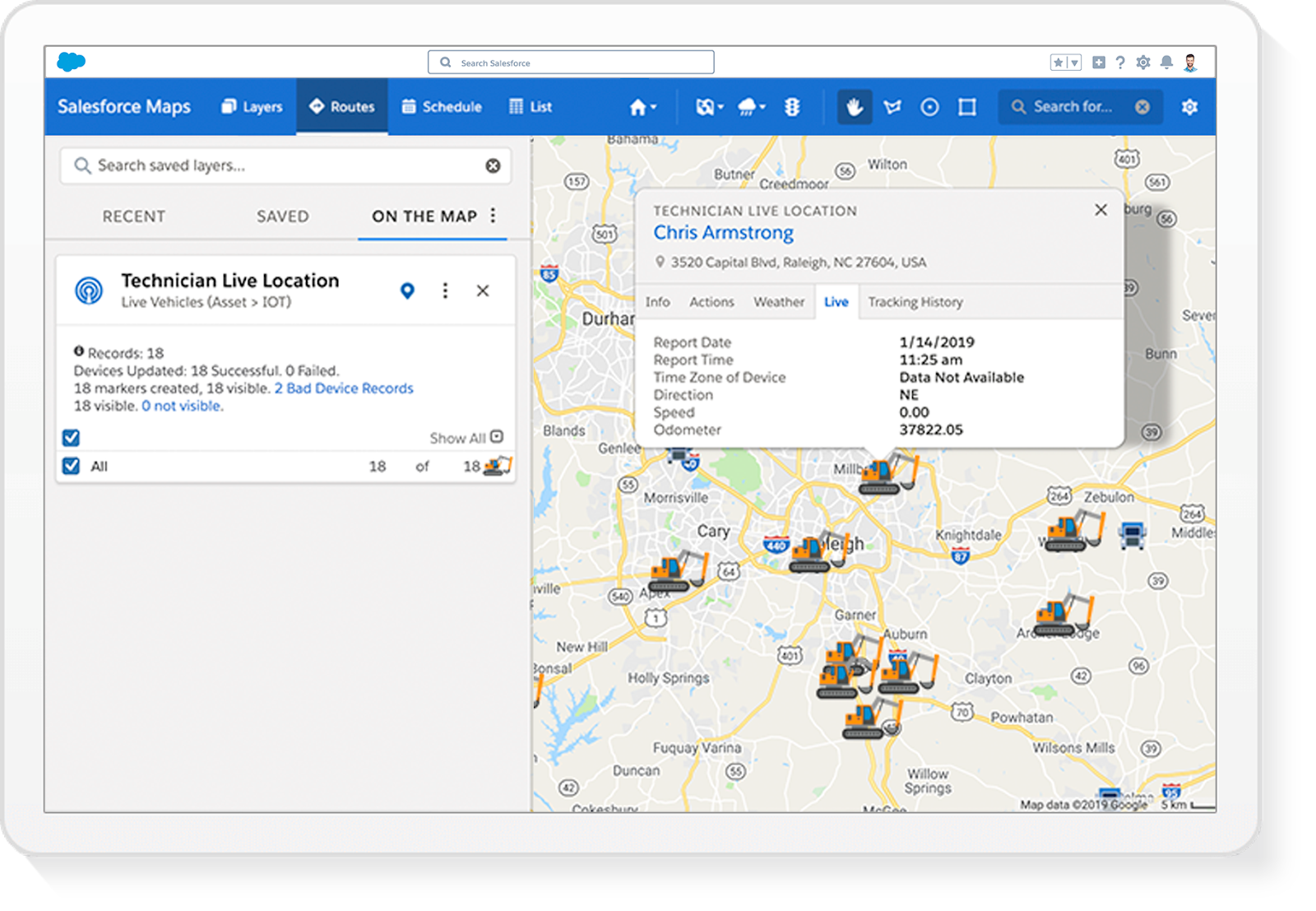Open the home dropdown menu
This screenshot has width=1316, height=911.
point(642,107)
